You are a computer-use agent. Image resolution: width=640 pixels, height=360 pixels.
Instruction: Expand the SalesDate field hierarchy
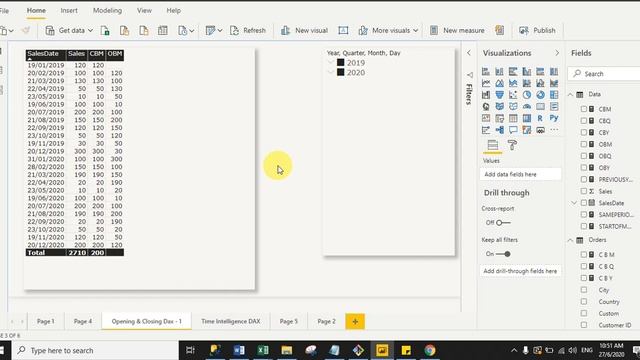tap(574, 203)
